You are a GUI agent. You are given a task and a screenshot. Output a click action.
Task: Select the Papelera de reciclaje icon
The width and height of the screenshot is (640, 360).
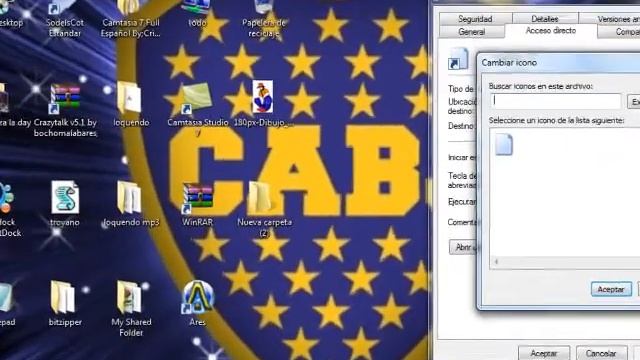click(264, 18)
